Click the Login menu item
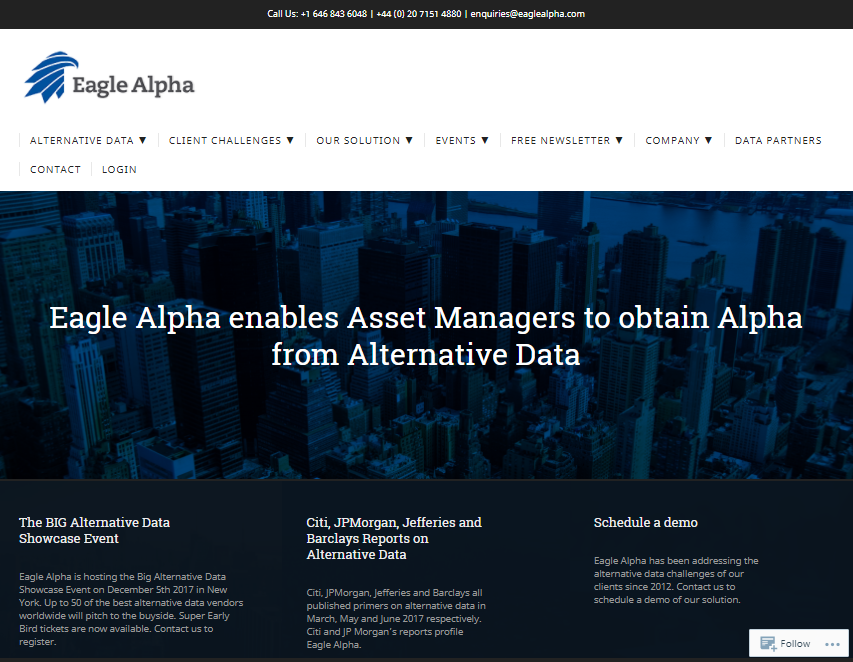 coord(119,169)
